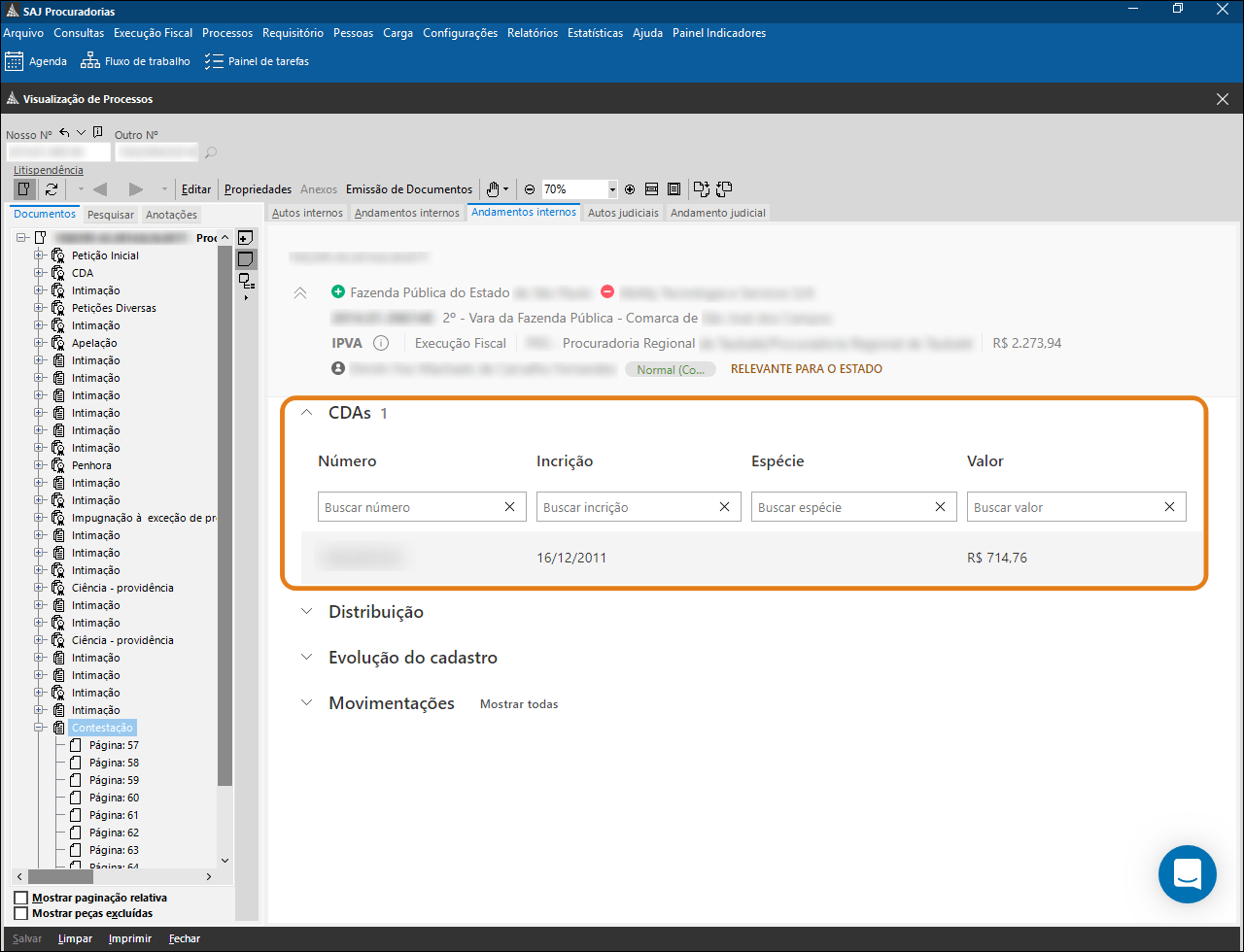
Task: Click the 16/12/2011 inscription date cell
Action: [571, 558]
